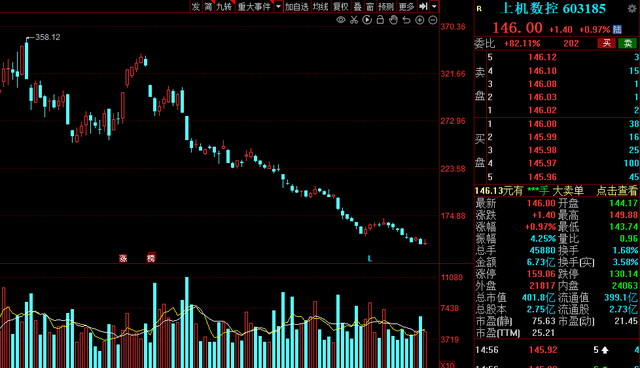Image resolution: width=640 pixels, height=368 pixels.
Task: Click the 市盈(TTM) 25.21 value
Action: pyautogui.click(x=543, y=333)
